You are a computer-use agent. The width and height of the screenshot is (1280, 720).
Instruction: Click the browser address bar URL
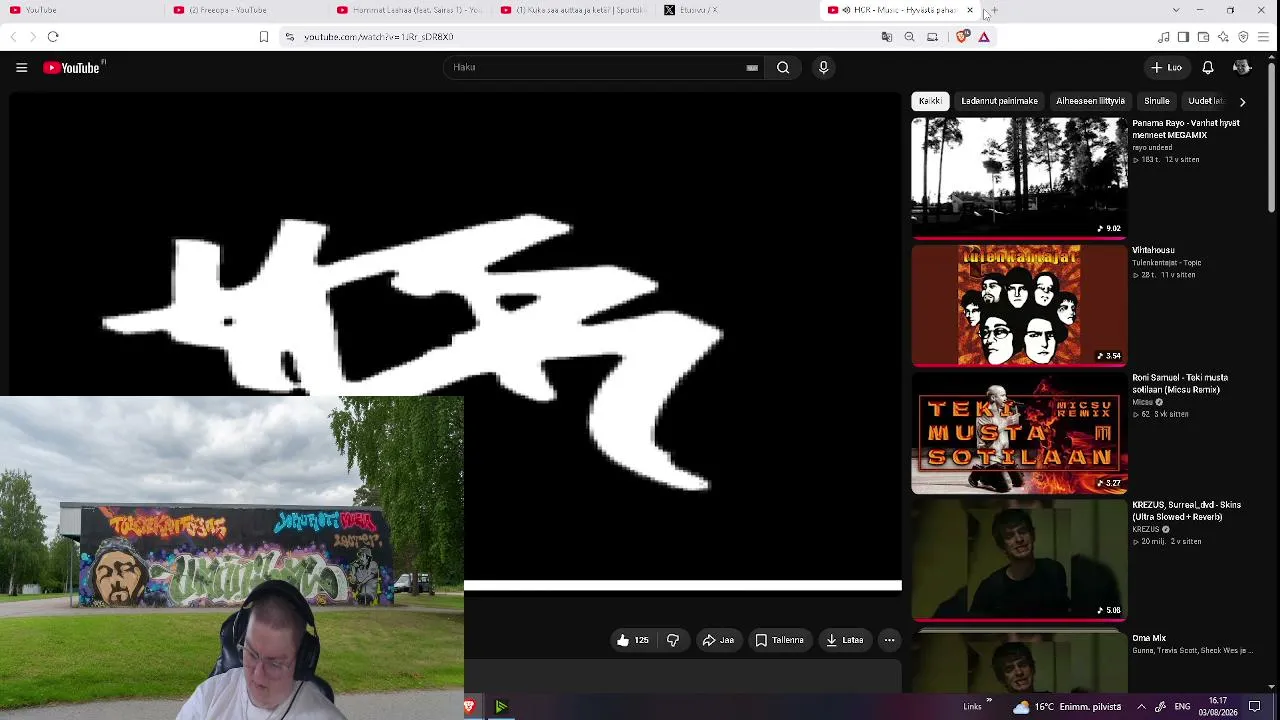378,37
